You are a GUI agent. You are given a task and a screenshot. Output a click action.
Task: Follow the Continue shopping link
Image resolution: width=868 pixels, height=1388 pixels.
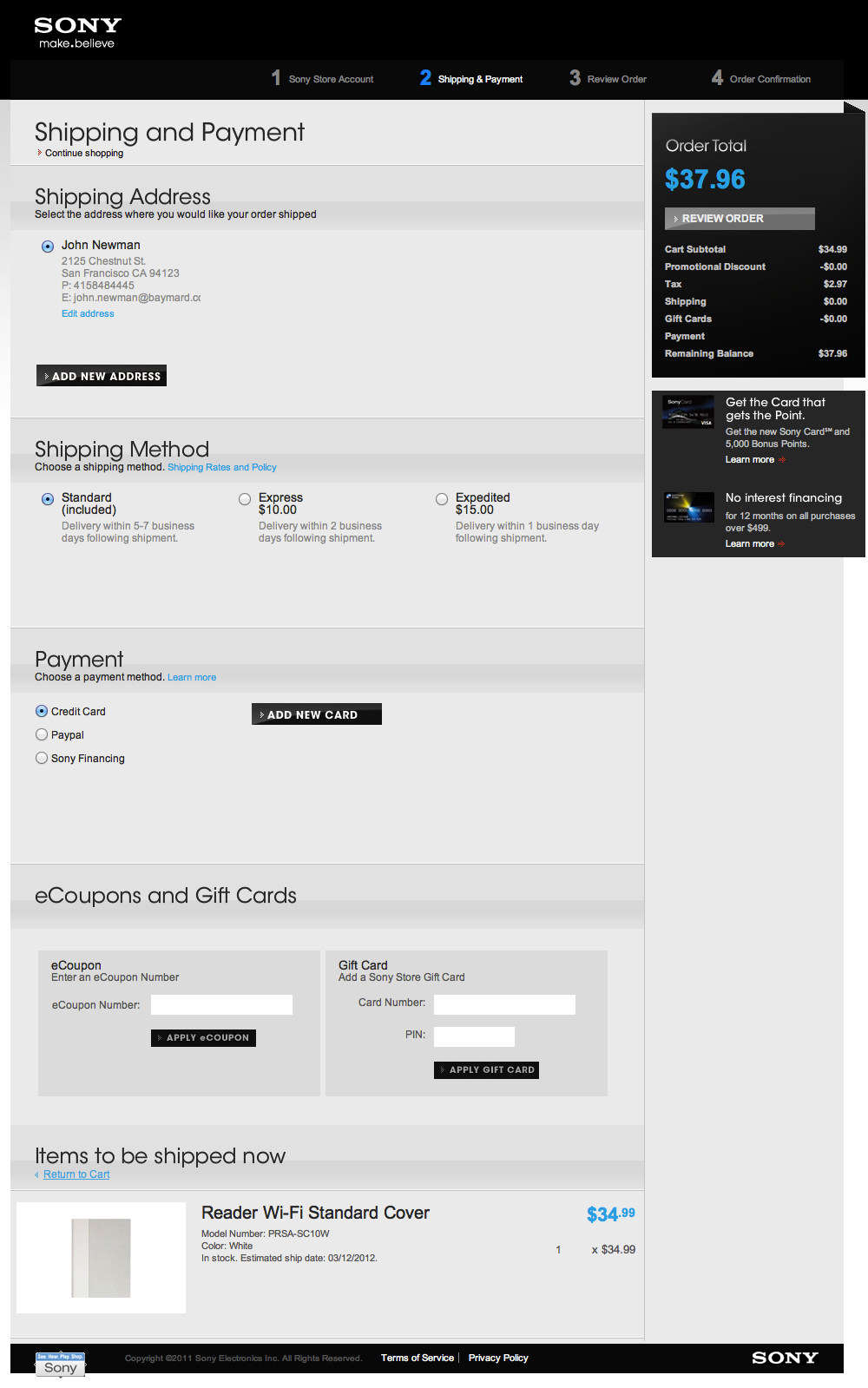(84, 153)
